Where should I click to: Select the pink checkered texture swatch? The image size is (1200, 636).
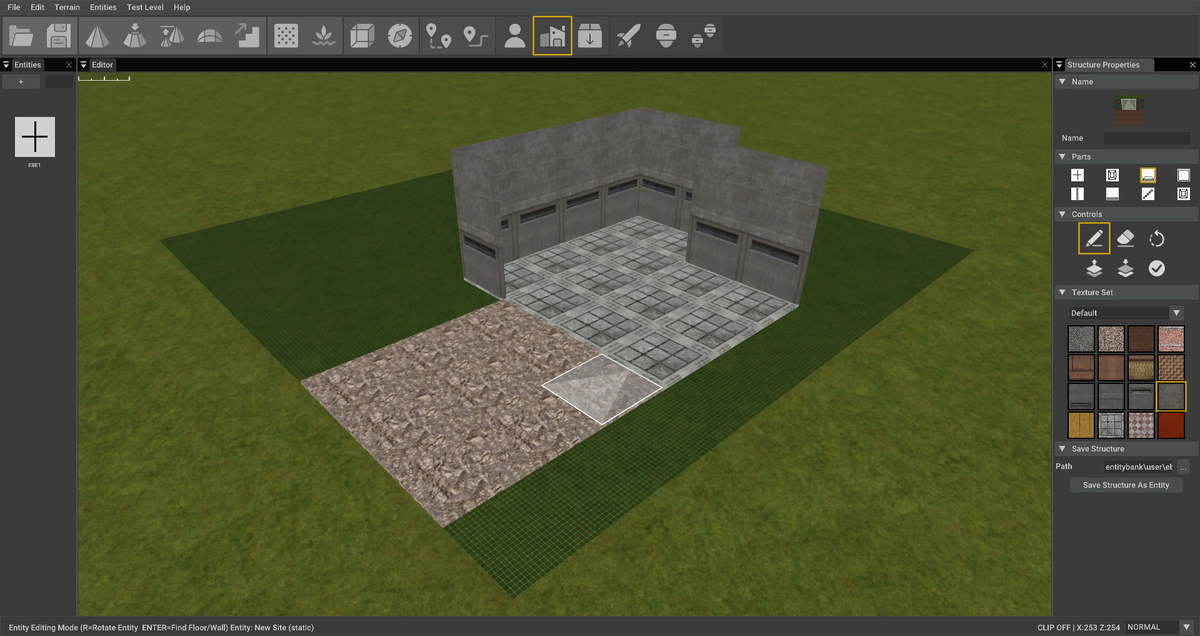click(x=1141, y=426)
